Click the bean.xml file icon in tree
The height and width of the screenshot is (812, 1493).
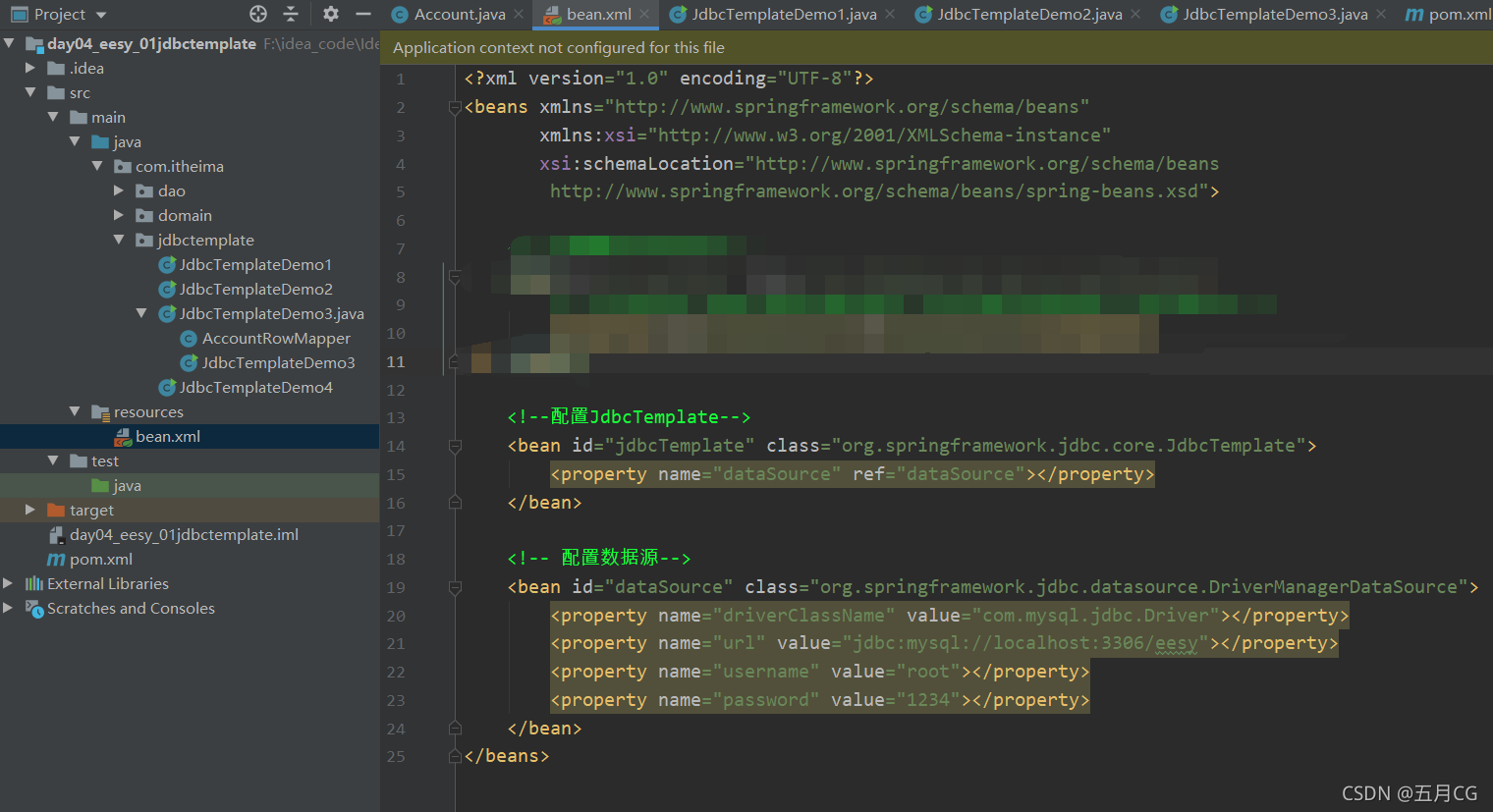[x=123, y=436]
